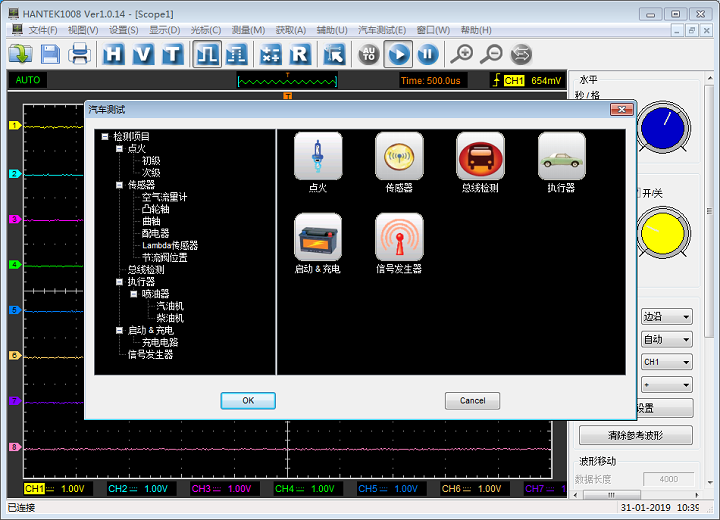The width and height of the screenshot is (720, 520).
Task: Toggle the CH1 label in channel bar
Action: click(34, 489)
